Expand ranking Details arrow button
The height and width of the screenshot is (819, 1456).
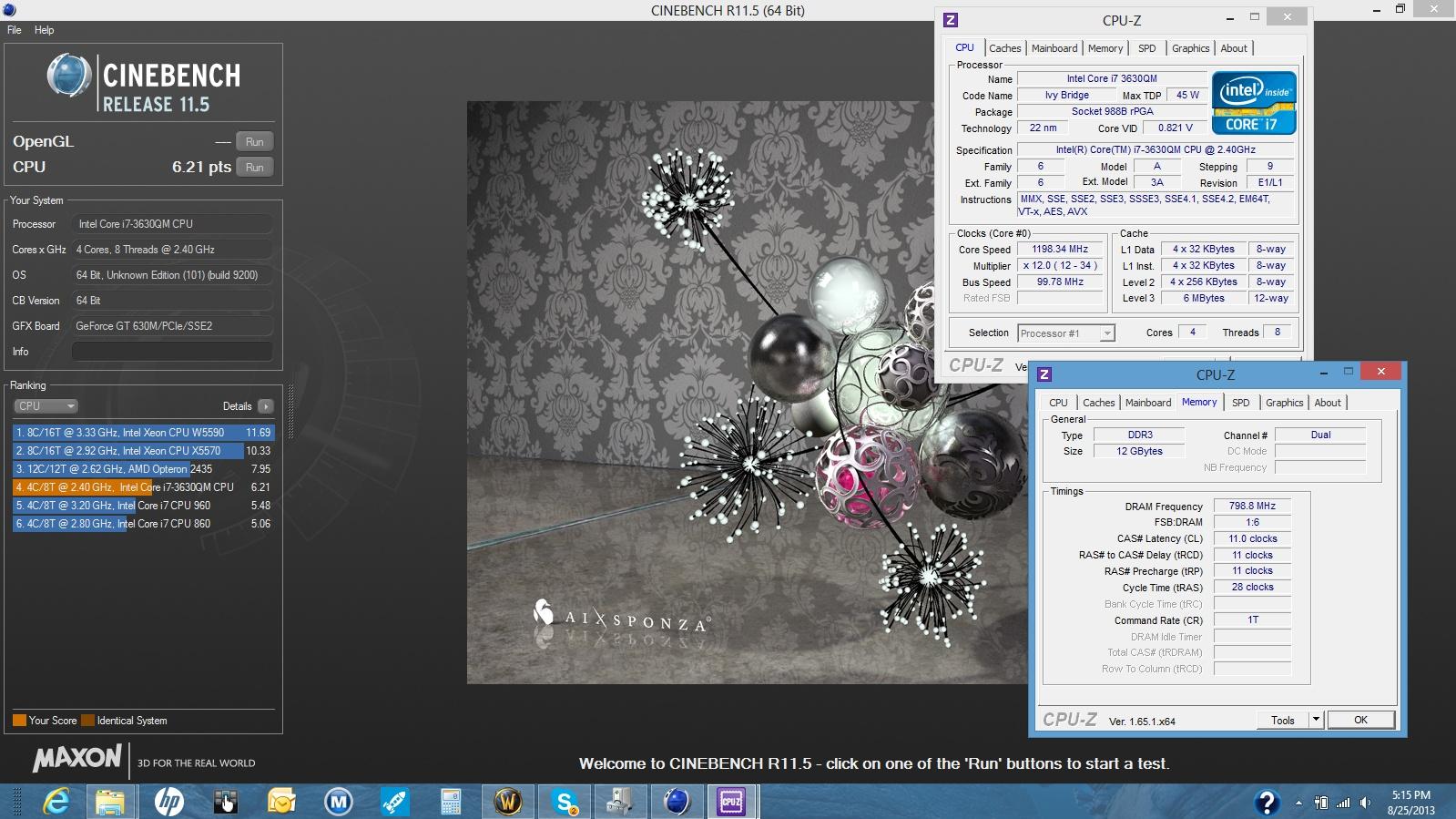[x=265, y=406]
